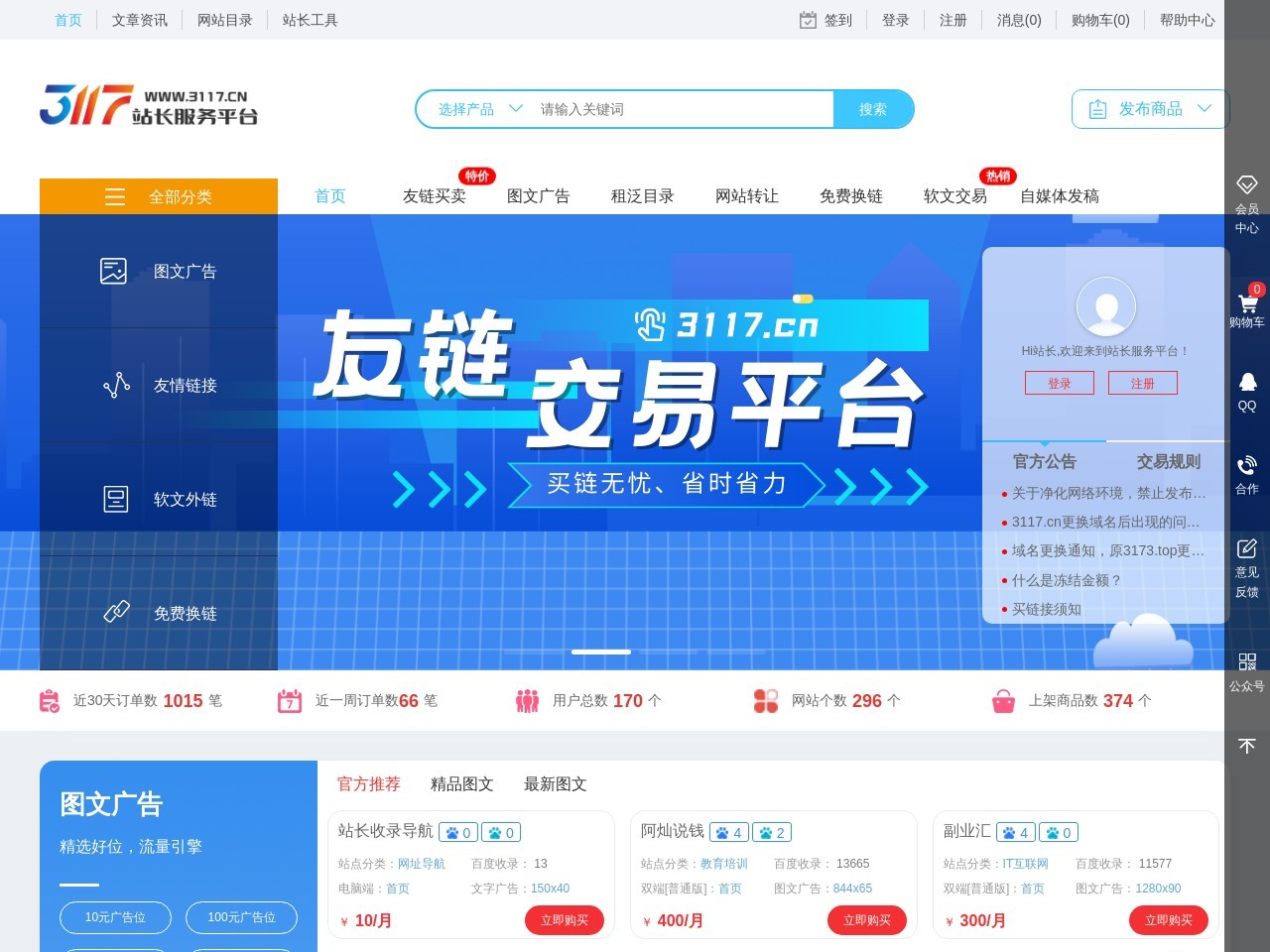Select the 图文广告 category icon in sidebar
The width and height of the screenshot is (1270, 952).
(115, 269)
